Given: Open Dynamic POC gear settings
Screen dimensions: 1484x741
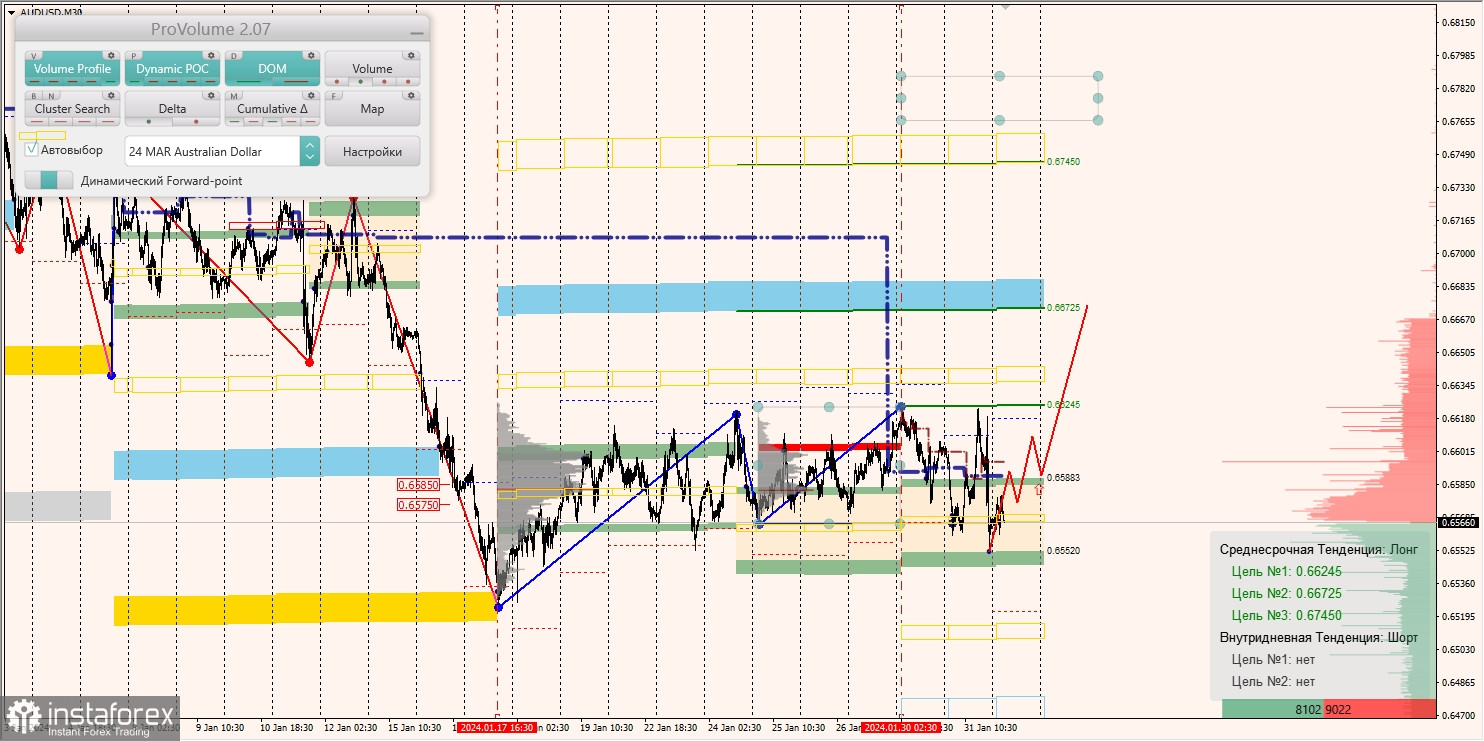Looking at the screenshot, I should 211,55.
